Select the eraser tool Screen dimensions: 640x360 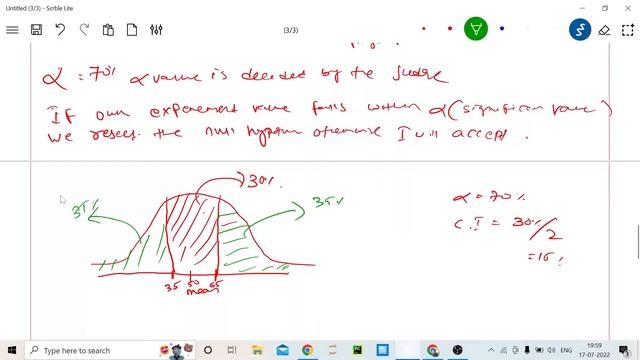click(604, 30)
